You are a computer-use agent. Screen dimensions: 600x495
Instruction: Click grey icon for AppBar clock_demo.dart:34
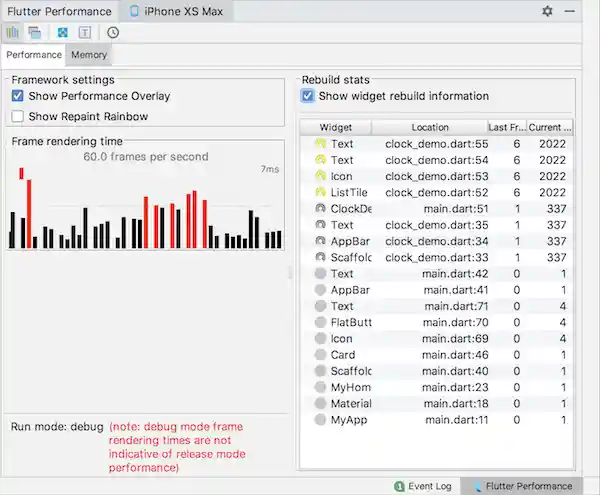click(320, 241)
